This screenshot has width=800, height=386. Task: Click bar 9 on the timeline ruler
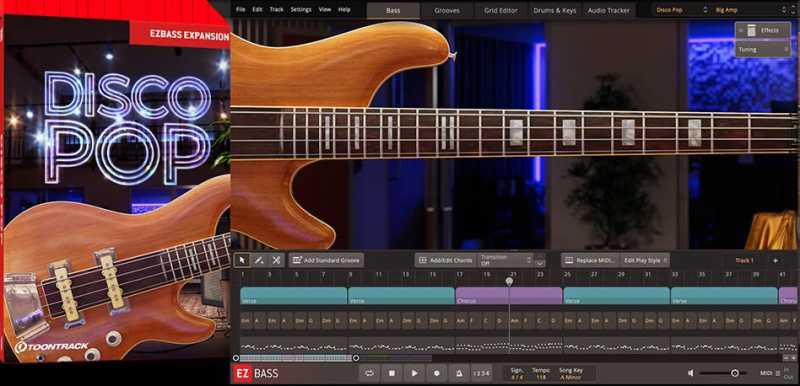(x=350, y=275)
